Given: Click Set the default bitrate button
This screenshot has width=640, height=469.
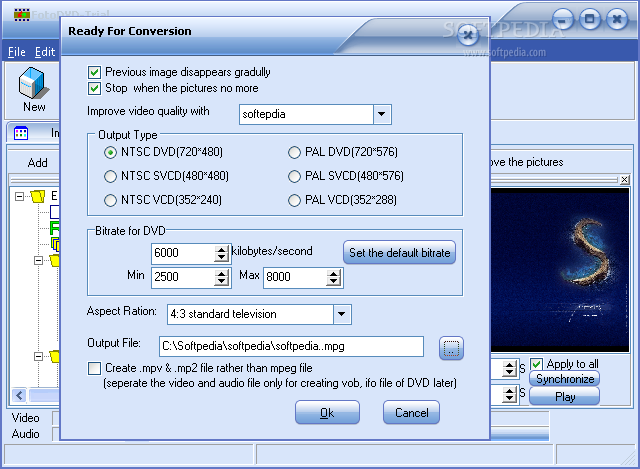Looking at the screenshot, I should [x=400, y=253].
